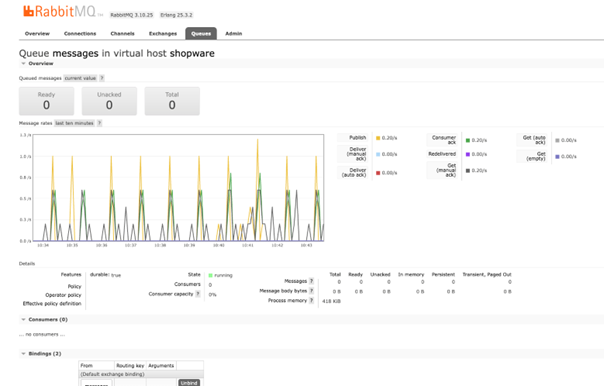Viewport: 604px width, 386px height.
Task: Open the Connections tab
Action: point(80,34)
